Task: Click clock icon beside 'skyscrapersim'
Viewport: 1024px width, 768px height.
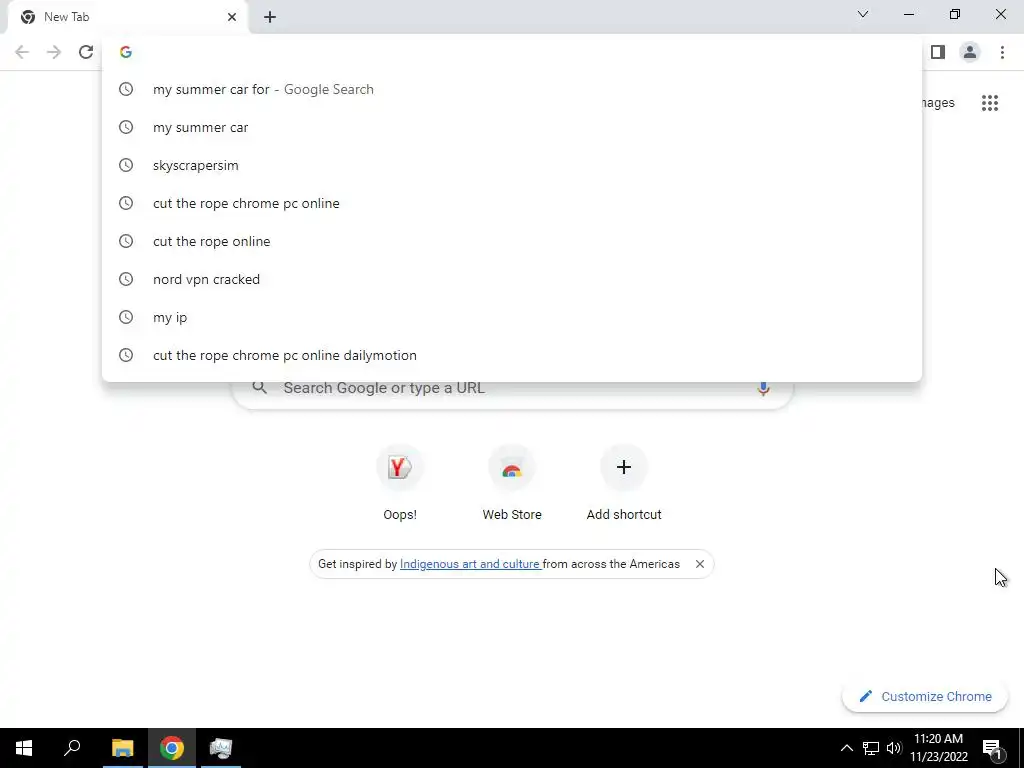Action: click(x=126, y=165)
